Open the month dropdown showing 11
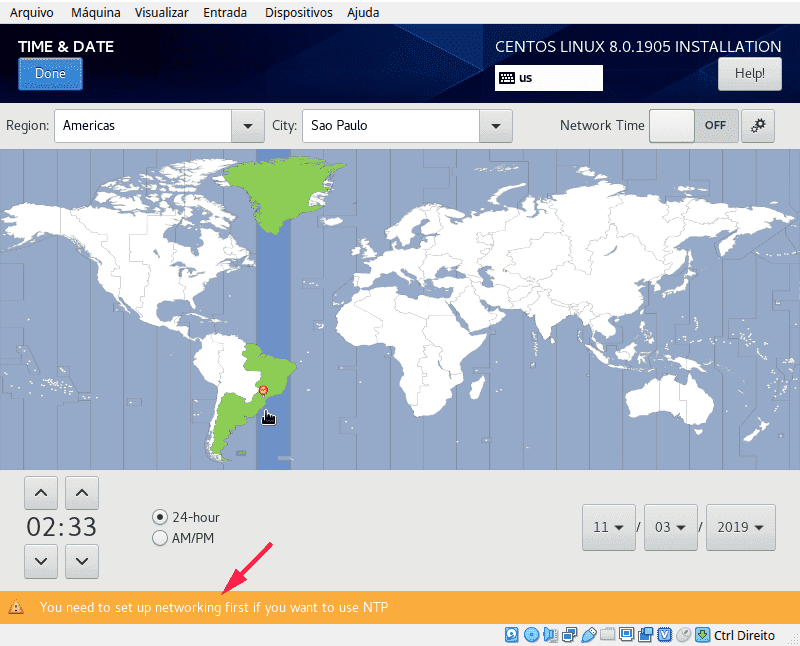This screenshot has height=646, width=800. [609, 527]
